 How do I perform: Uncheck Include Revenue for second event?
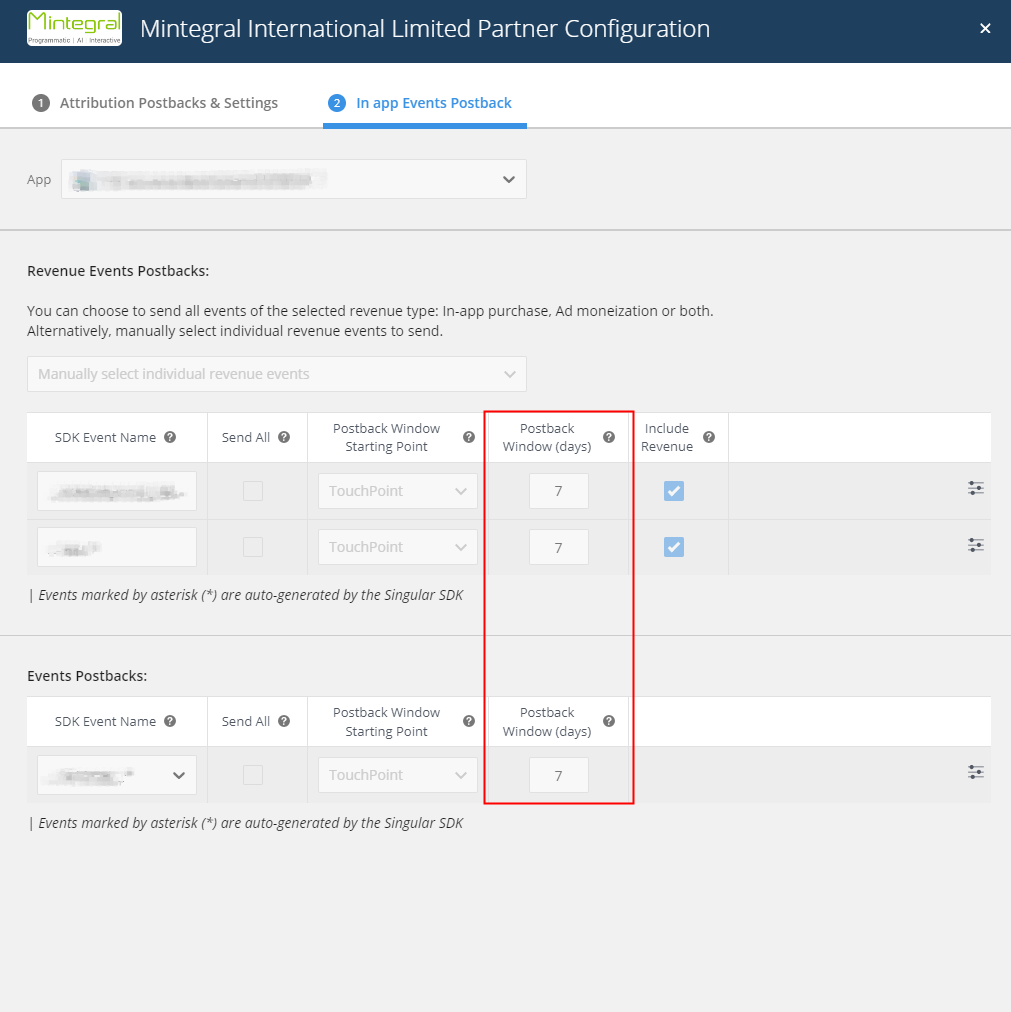click(673, 546)
